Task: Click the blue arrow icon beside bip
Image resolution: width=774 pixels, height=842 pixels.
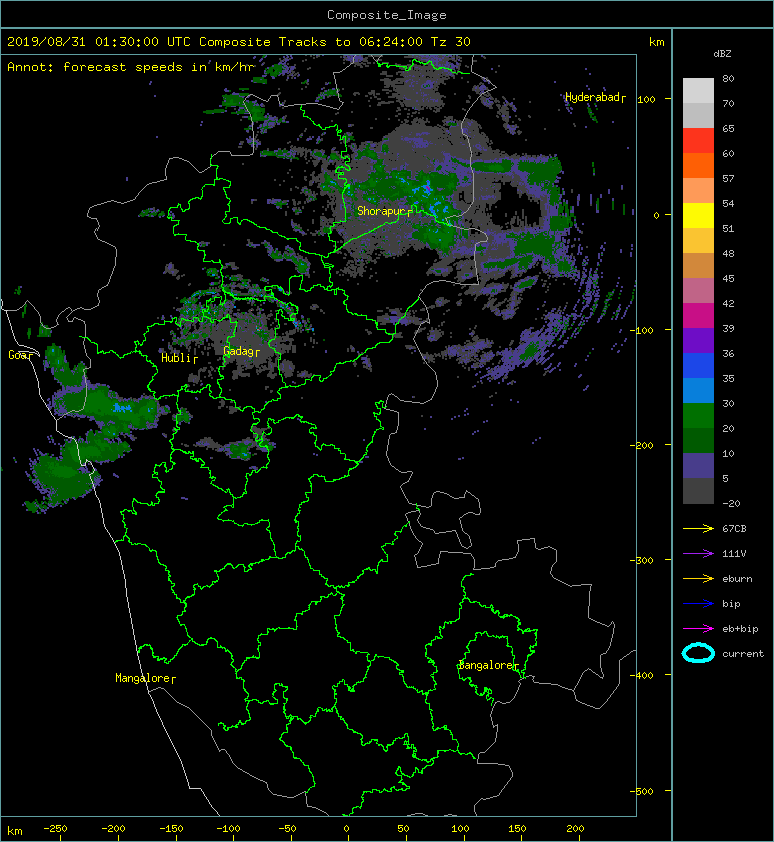Action: [x=698, y=604]
